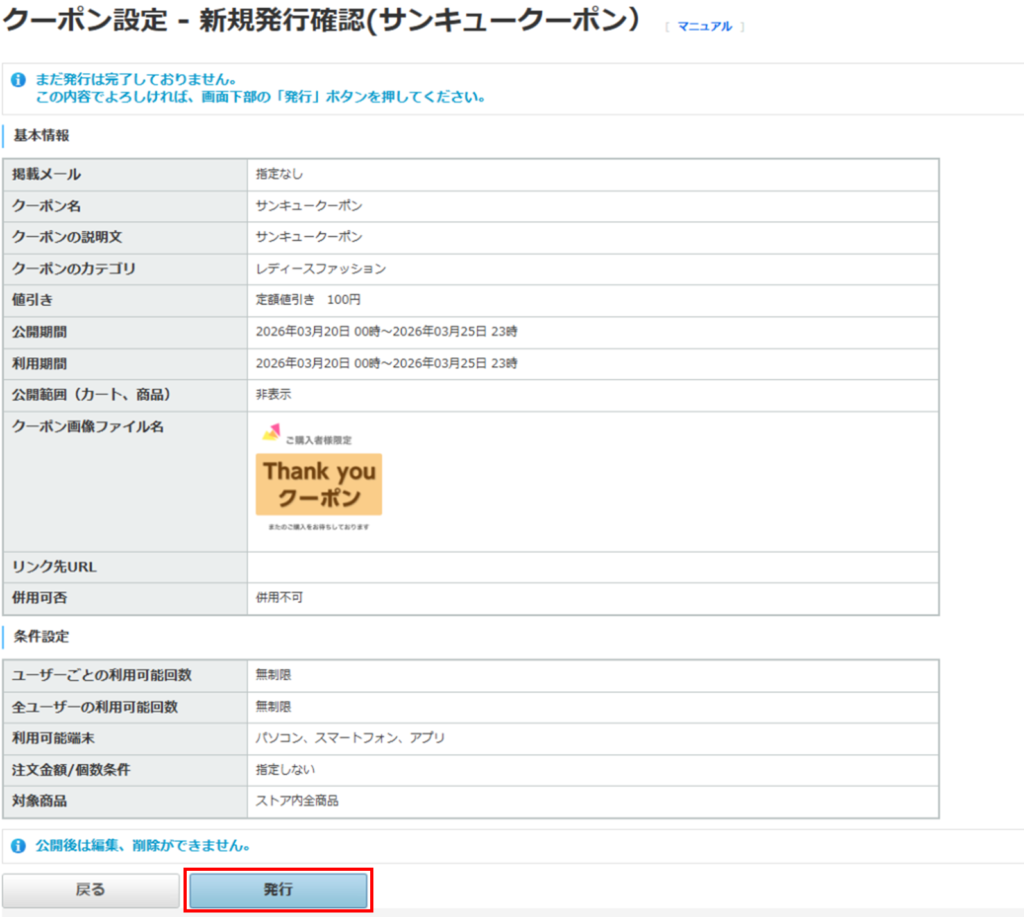1024x917 pixels.
Task: Click the 併用不可 value text
Action: (x=279, y=598)
